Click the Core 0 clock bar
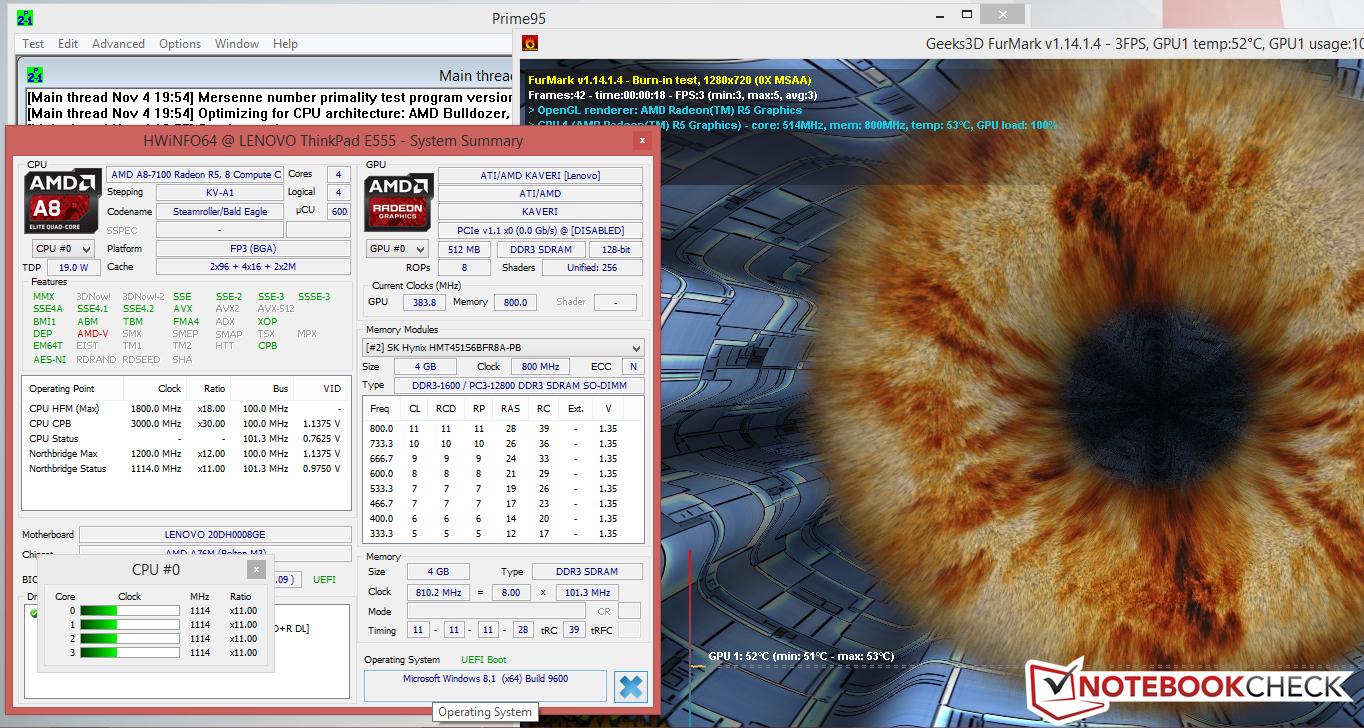This screenshot has width=1364, height=728. 130,611
